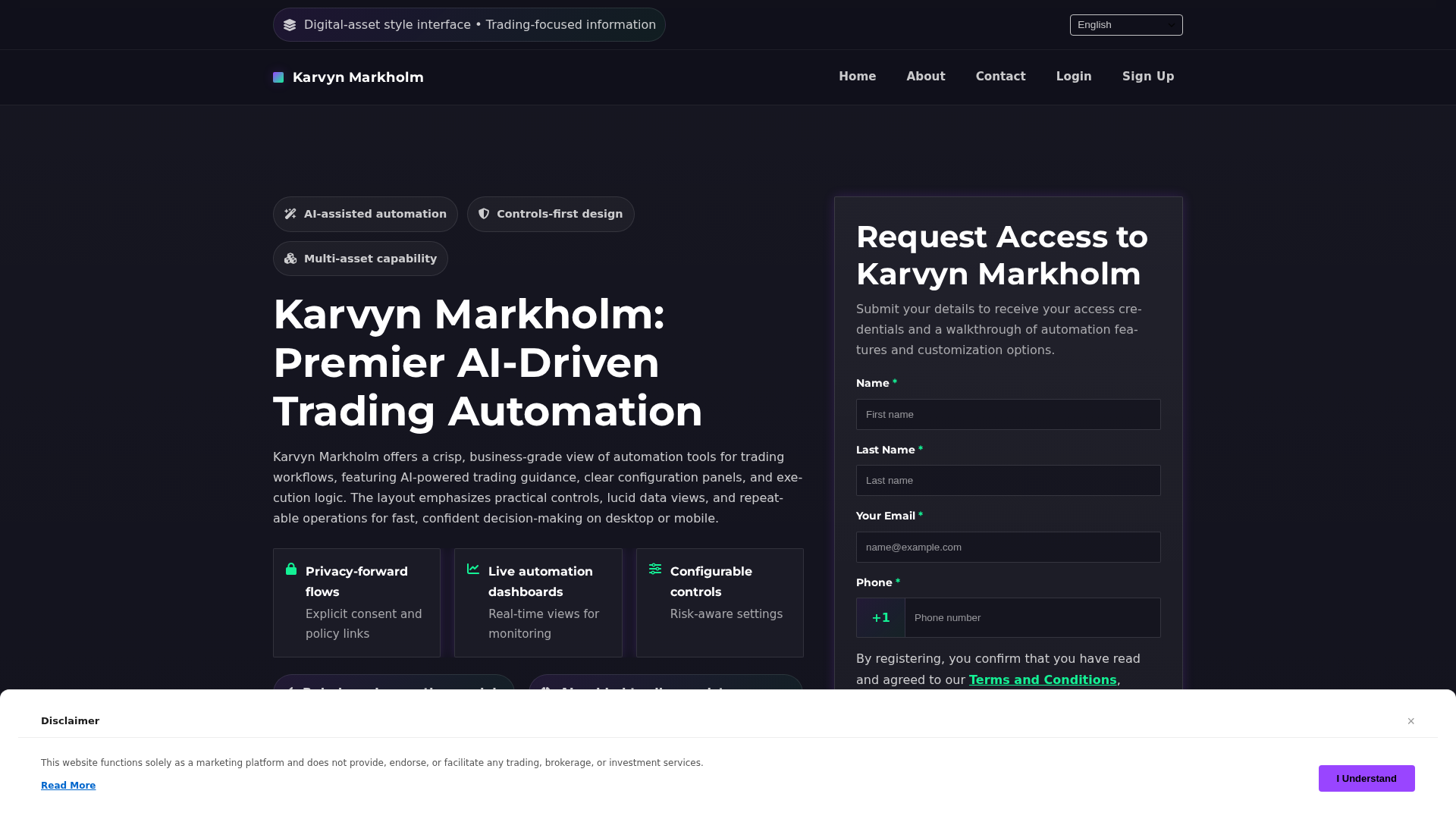1456x819 pixels.
Task: Click the Controls-first design pill
Action: tap(551, 215)
